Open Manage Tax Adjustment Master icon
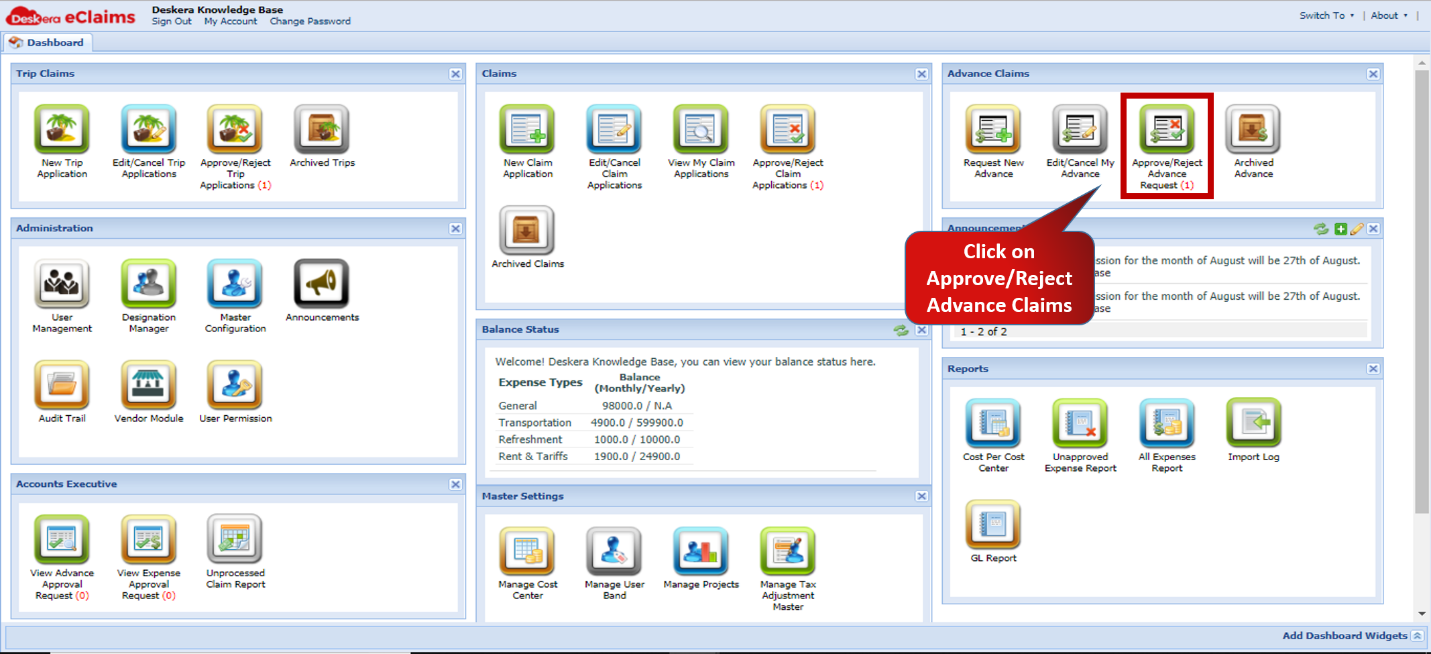Image resolution: width=1431 pixels, height=654 pixels. pyautogui.click(x=788, y=552)
